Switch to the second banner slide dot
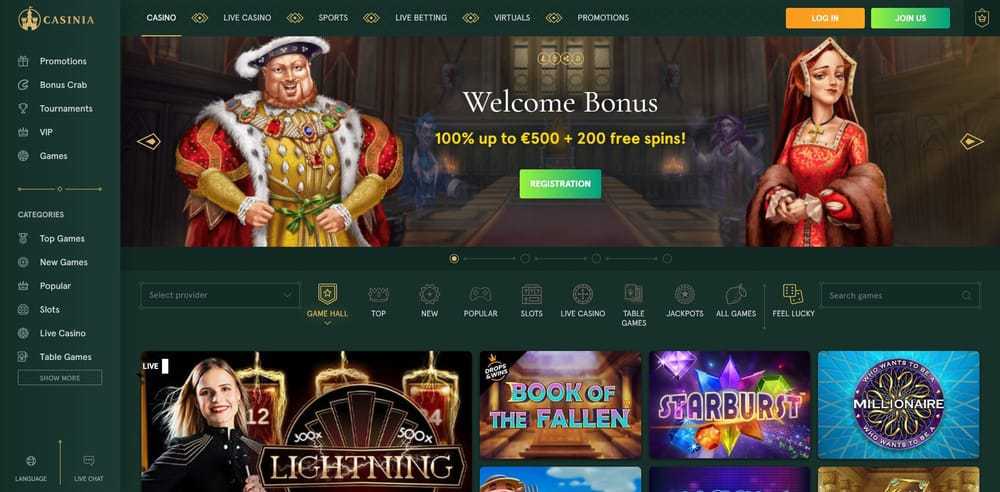The width and height of the screenshot is (1000, 492). (x=525, y=258)
